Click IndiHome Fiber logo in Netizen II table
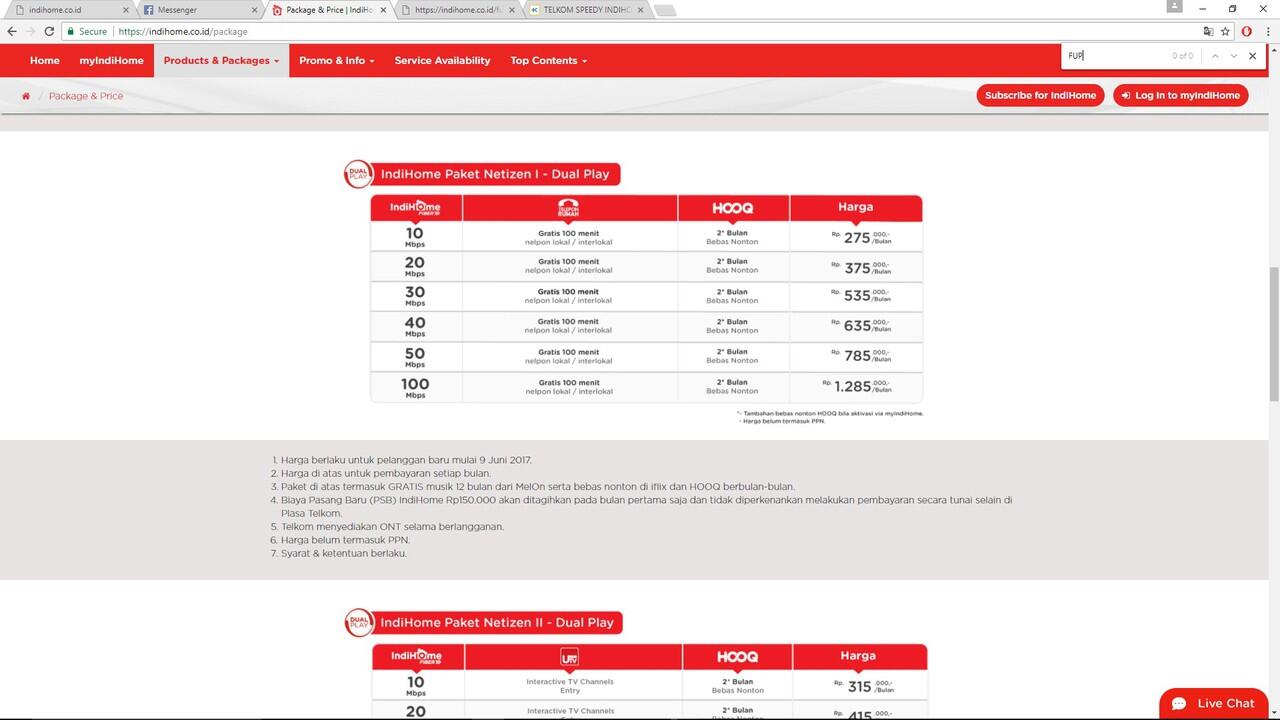This screenshot has width=1280, height=720. coord(416,656)
